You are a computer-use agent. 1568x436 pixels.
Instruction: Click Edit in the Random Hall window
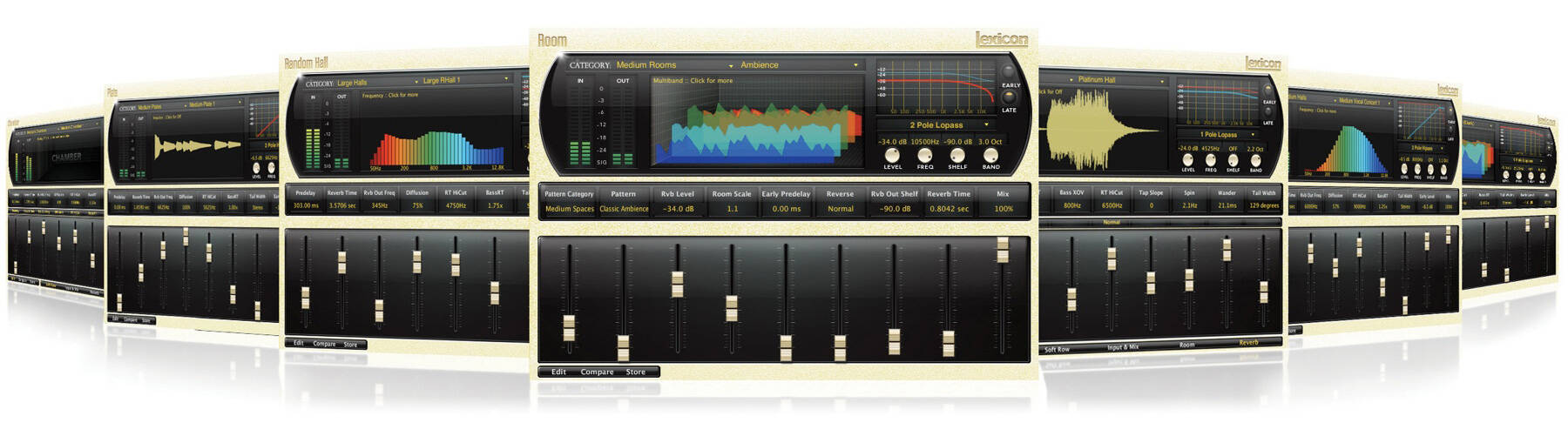(x=298, y=344)
